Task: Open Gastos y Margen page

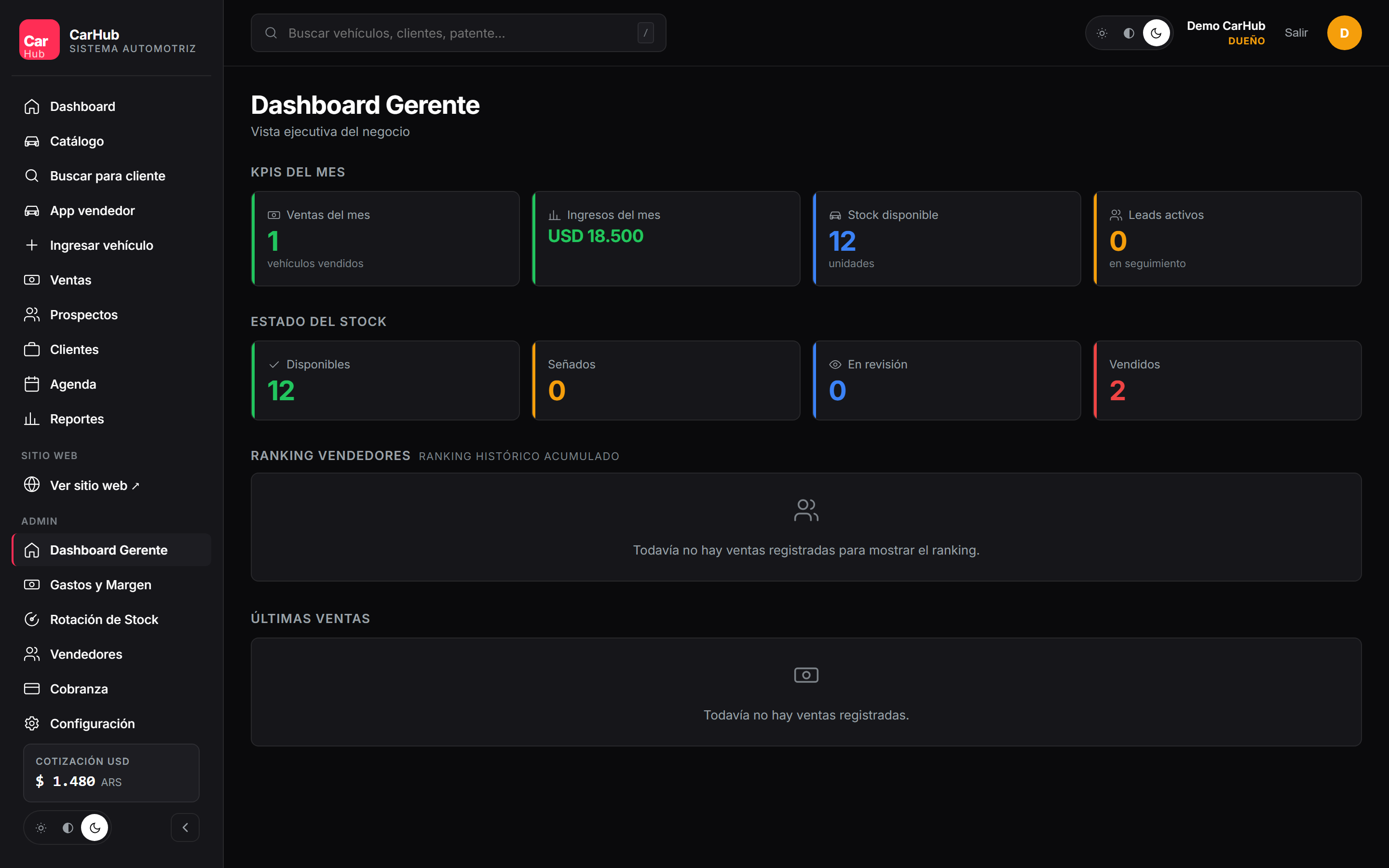Action: (111, 584)
